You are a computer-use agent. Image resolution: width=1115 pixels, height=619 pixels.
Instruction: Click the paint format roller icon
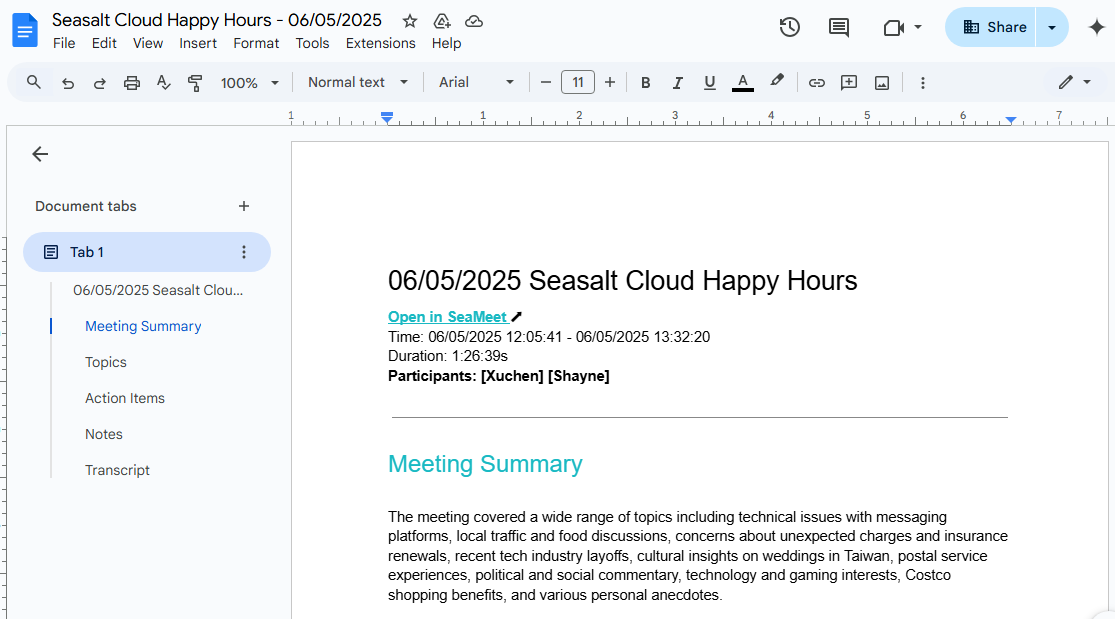click(x=195, y=83)
